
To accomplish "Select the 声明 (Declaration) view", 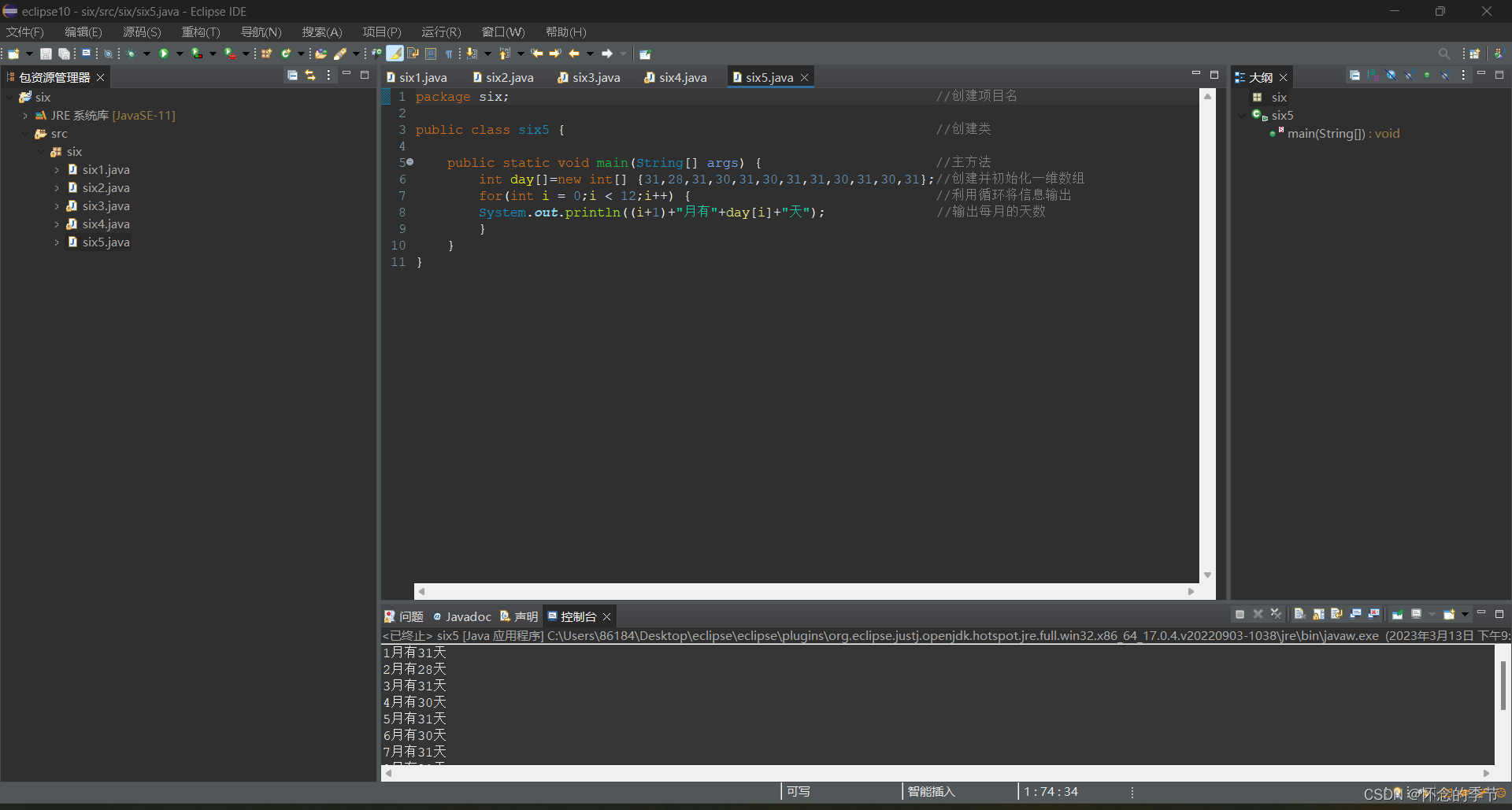I will 524,616.
